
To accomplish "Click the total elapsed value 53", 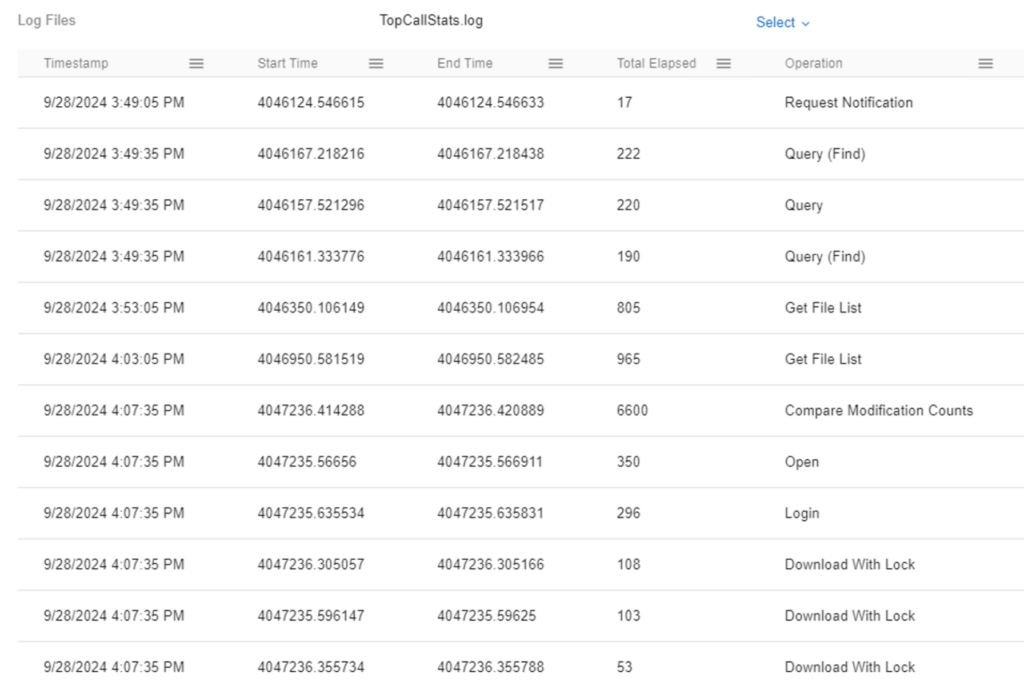I will (x=624, y=667).
